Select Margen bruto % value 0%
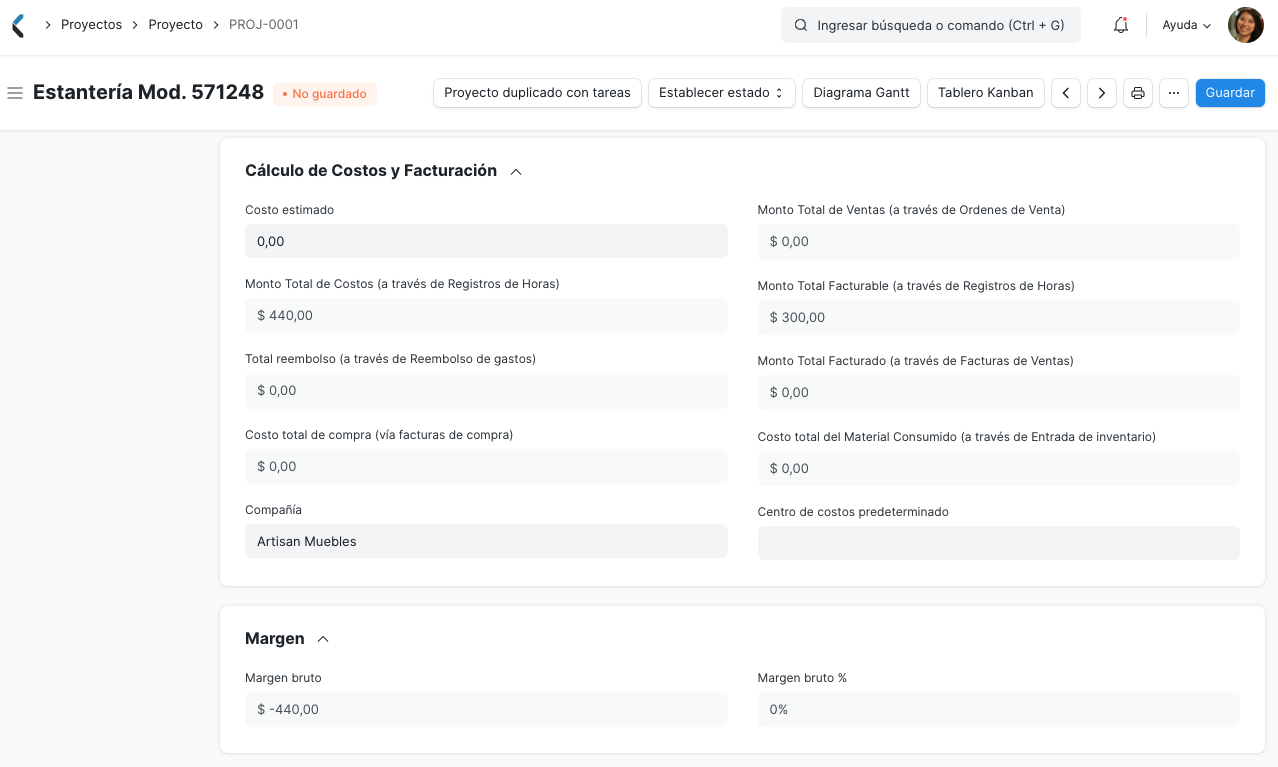 779,709
